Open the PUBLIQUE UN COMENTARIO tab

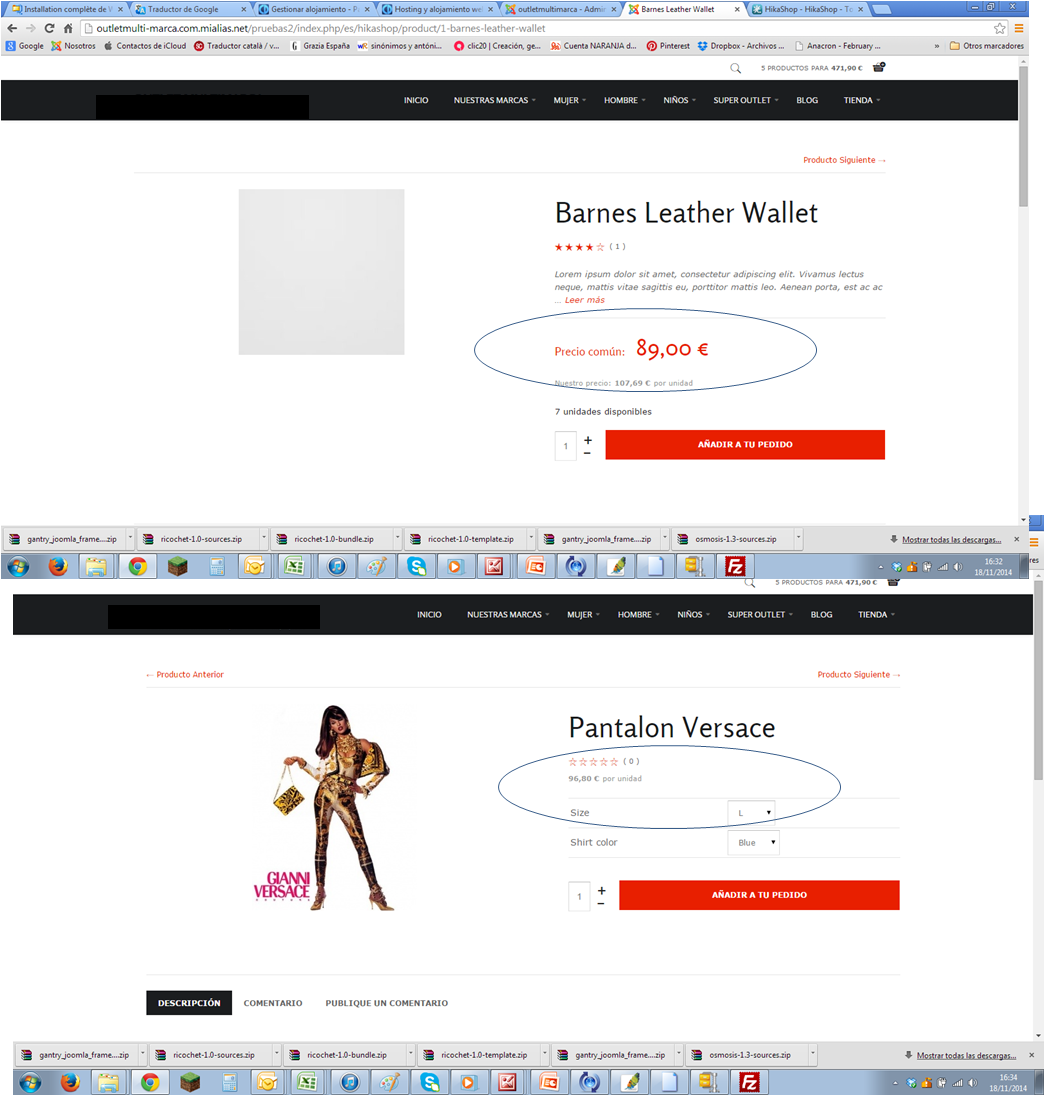click(387, 1003)
